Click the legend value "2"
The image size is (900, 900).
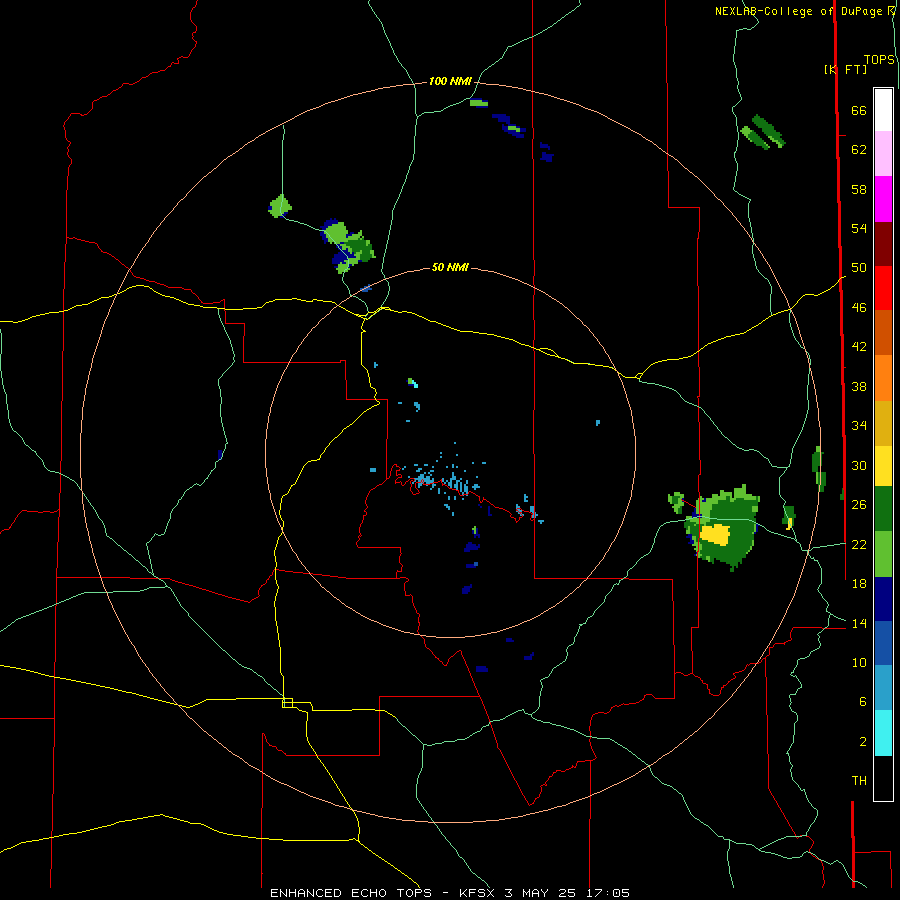(863, 741)
